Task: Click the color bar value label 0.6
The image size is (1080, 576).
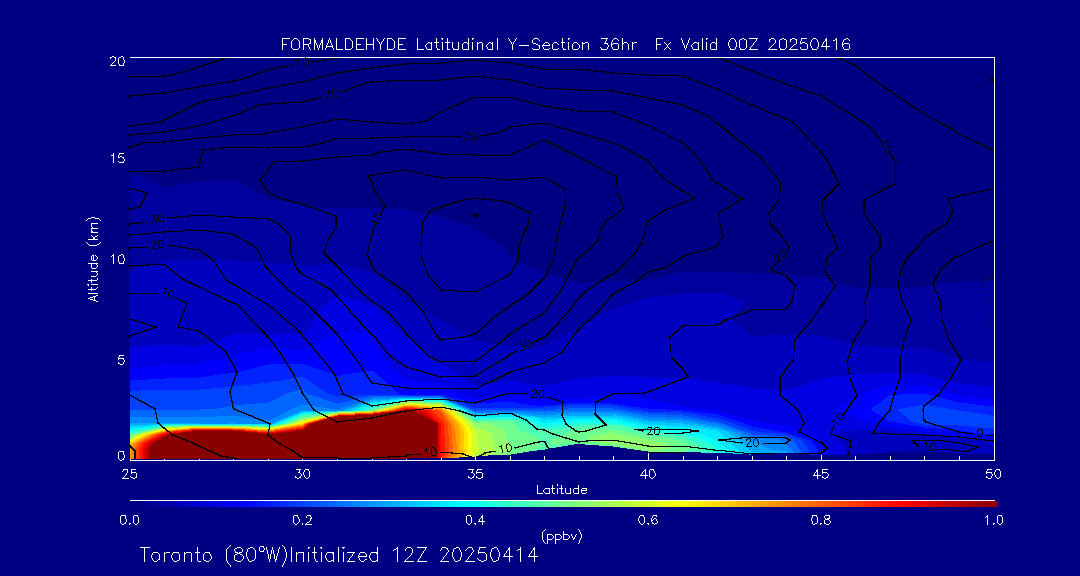Action: coord(648,520)
